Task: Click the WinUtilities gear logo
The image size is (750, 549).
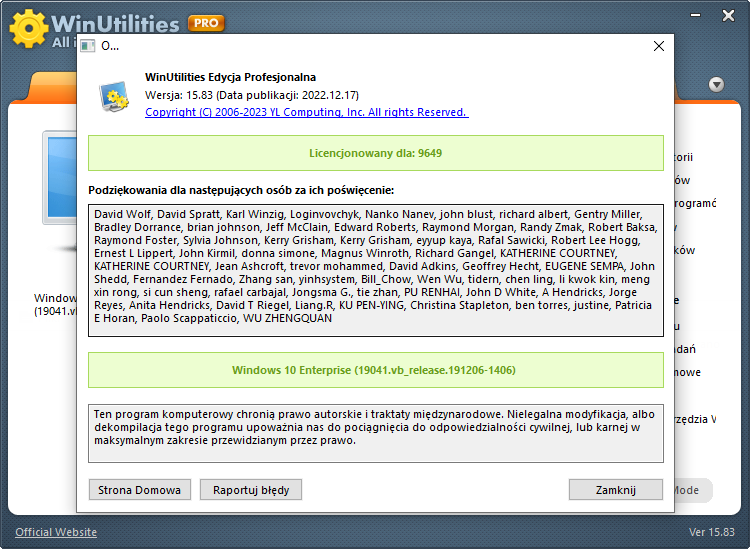Action: pyautogui.click(x=29, y=29)
